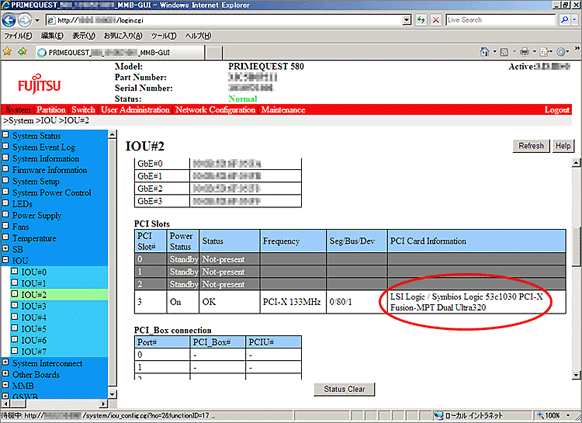582x423 pixels.
Task: Open the System Event Log link
Action: coord(44,147)
